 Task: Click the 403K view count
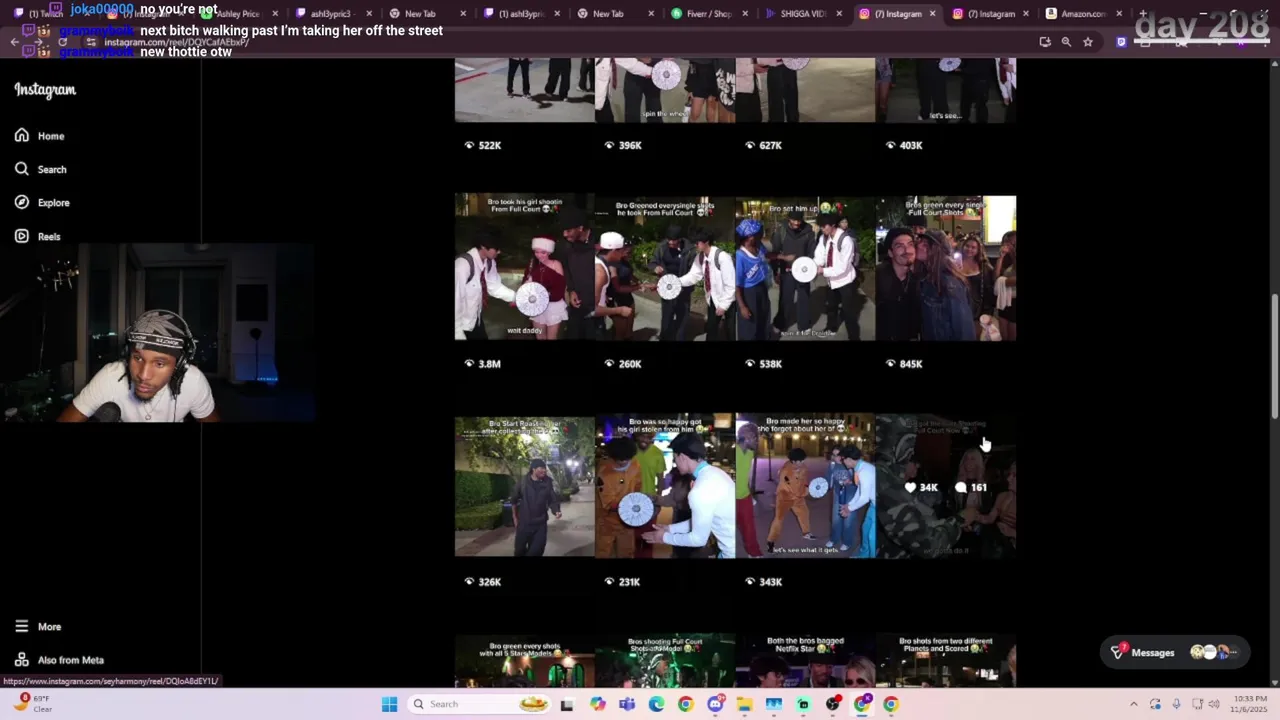(904, 145)
